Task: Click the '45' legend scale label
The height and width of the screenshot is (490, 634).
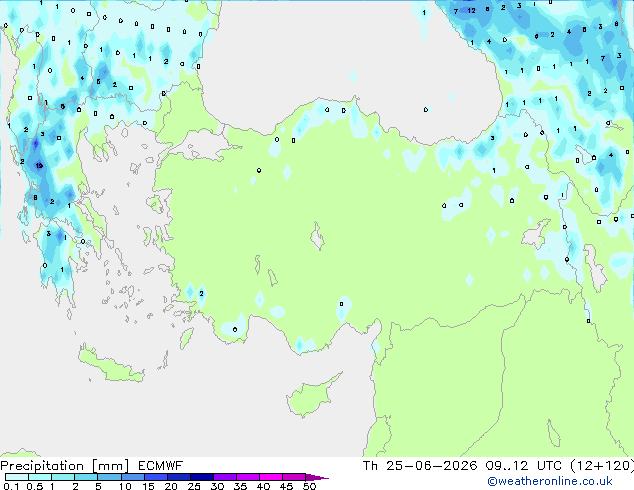Action: (286, 486)
